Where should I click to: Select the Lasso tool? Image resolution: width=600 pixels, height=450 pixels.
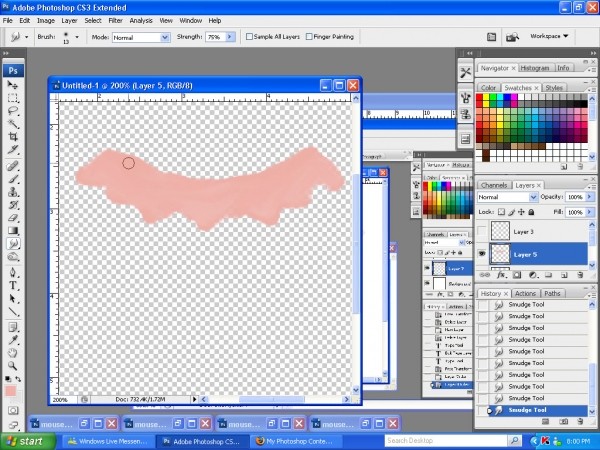point(13,111)
